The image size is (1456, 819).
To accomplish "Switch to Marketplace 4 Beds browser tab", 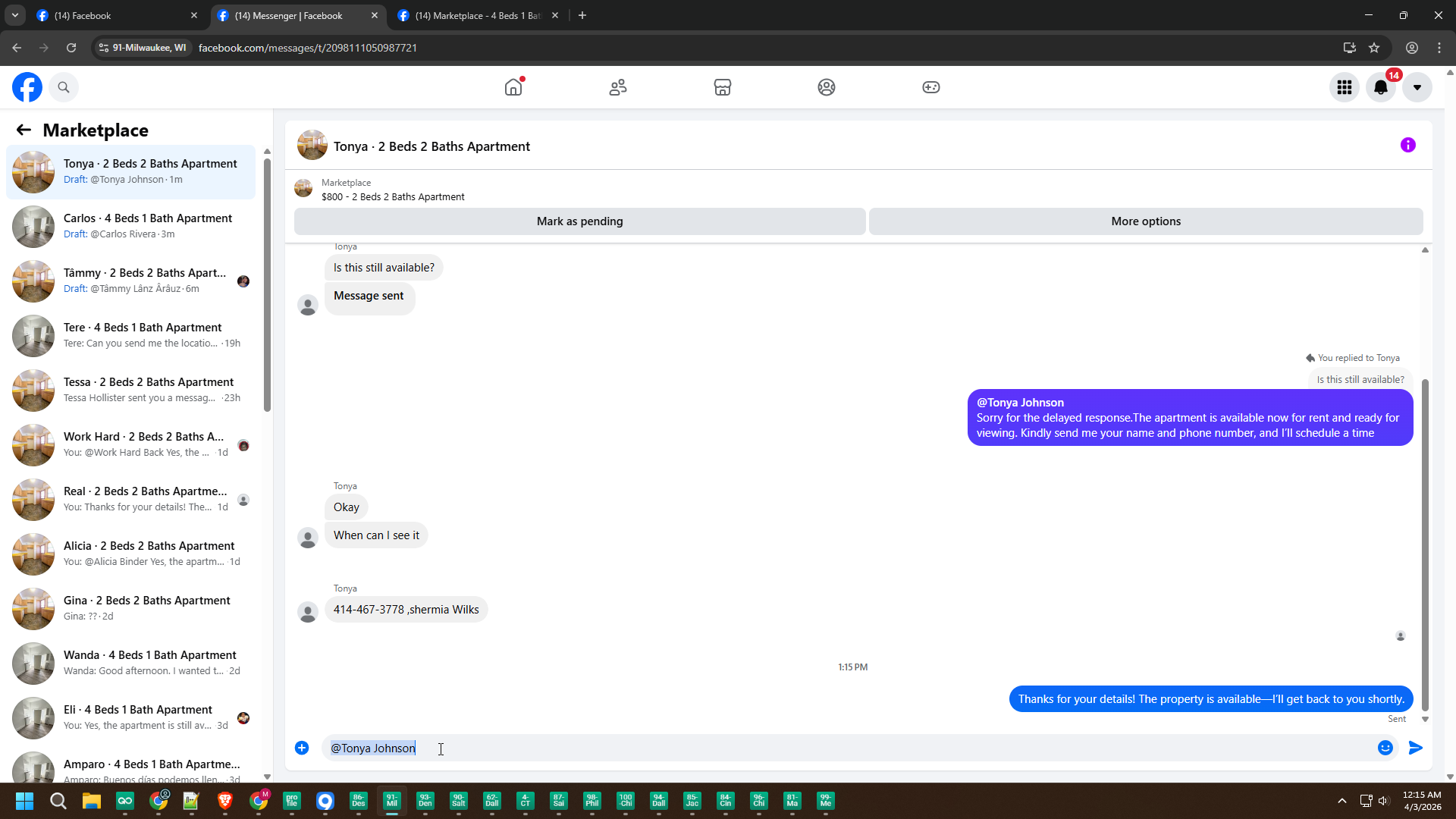I will coord(478,15).
